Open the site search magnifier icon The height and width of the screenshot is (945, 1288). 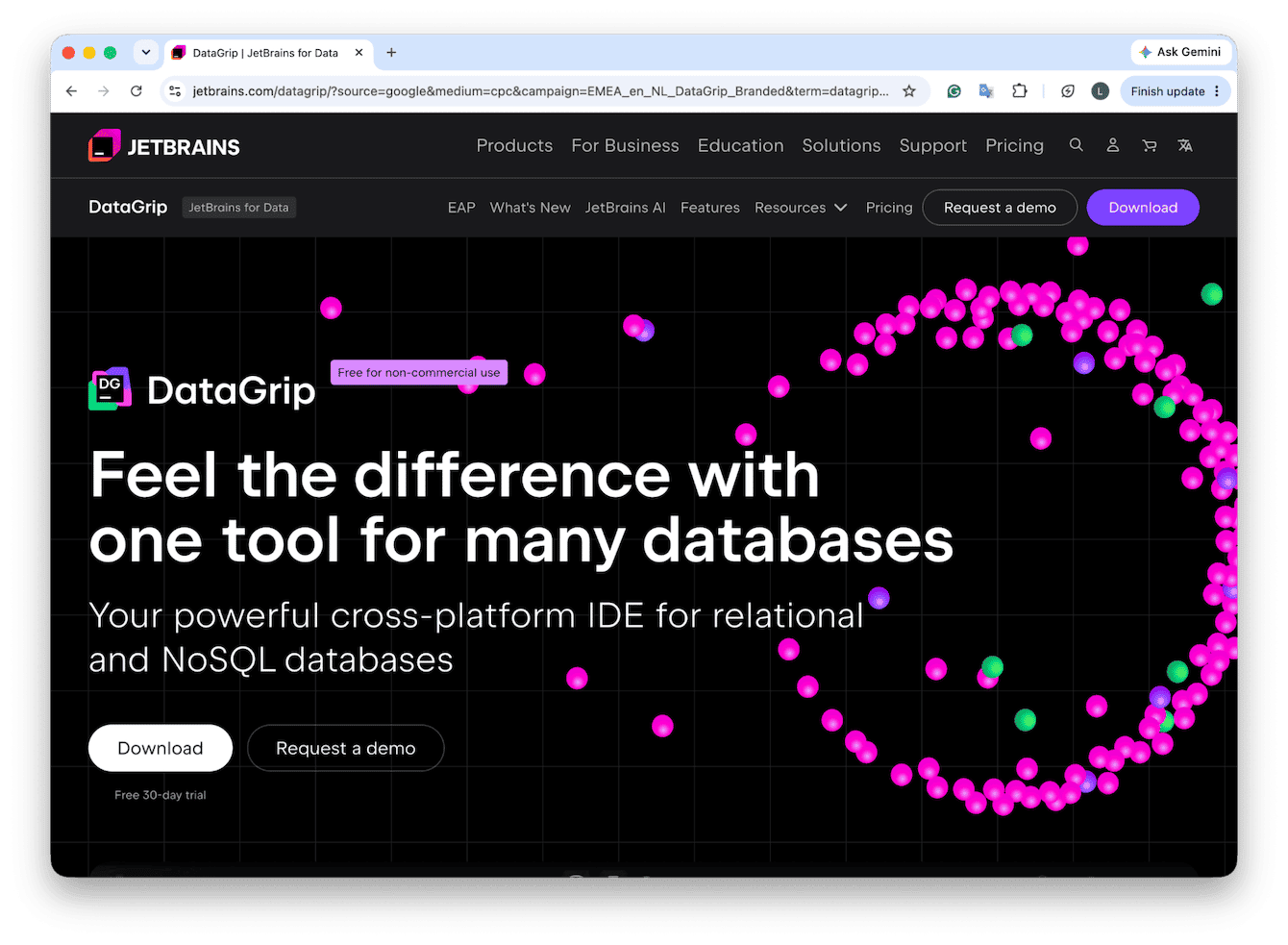tap(1076, 145)
